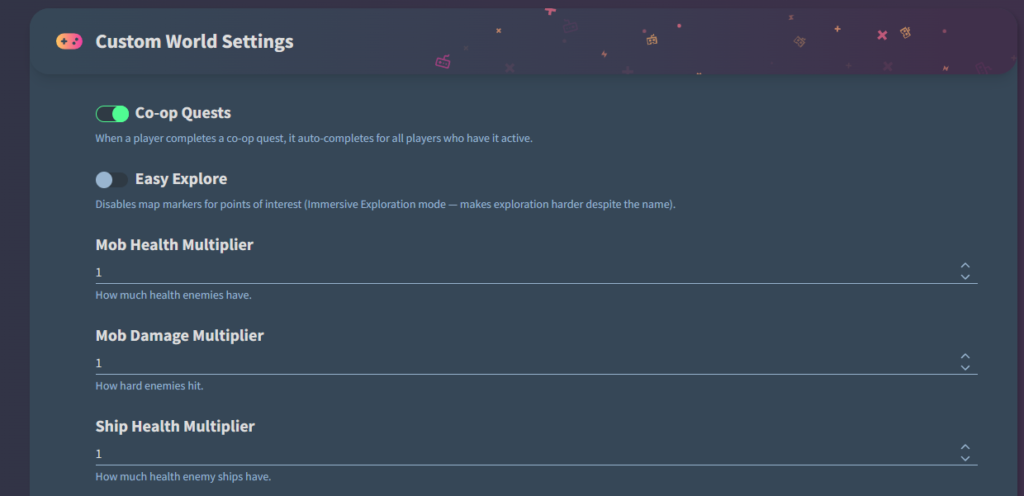Lower Ship Health Multiplier with down arrow

[x=965, y=459]
